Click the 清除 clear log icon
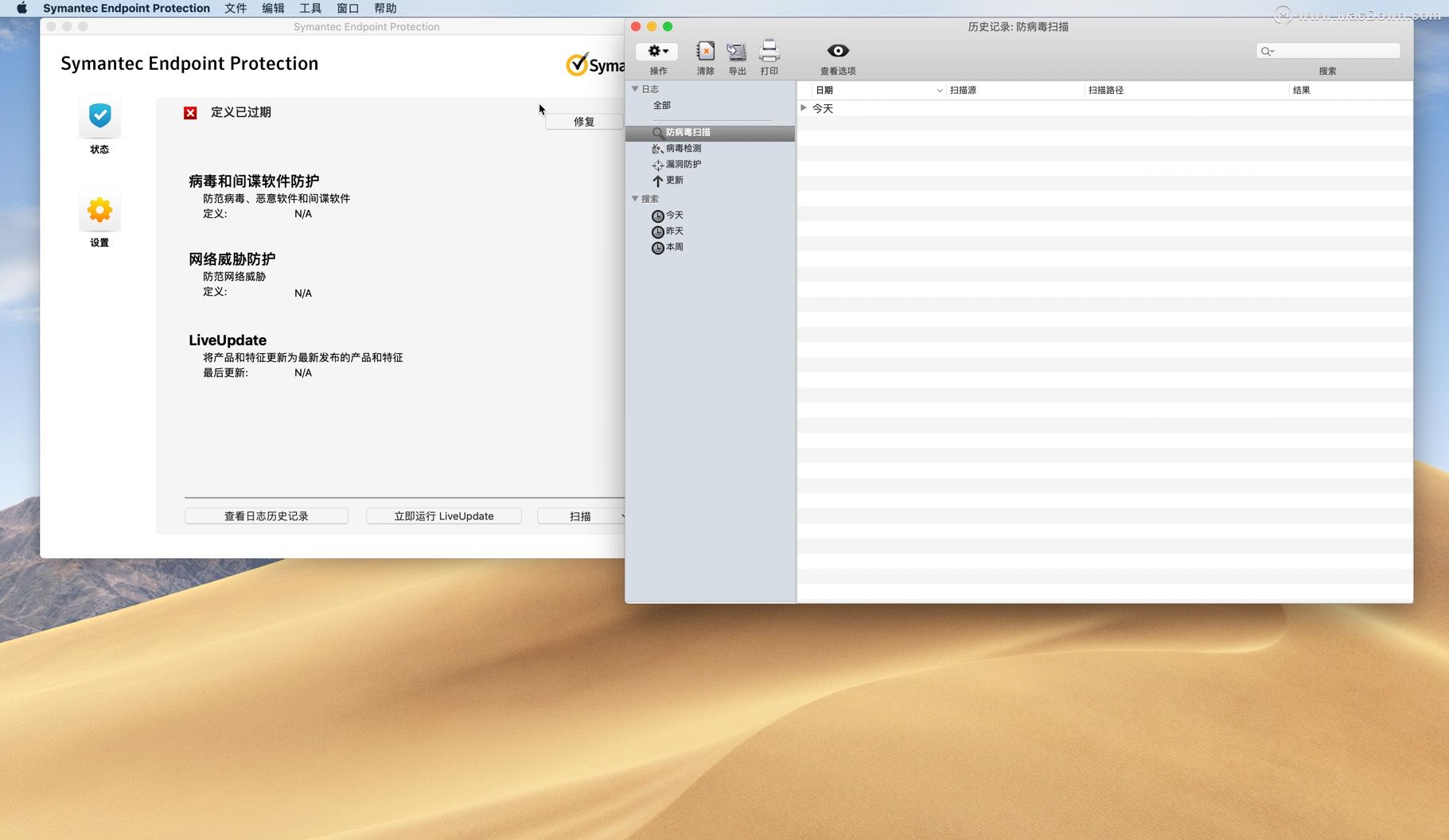1449x840 pixels. 705,52
